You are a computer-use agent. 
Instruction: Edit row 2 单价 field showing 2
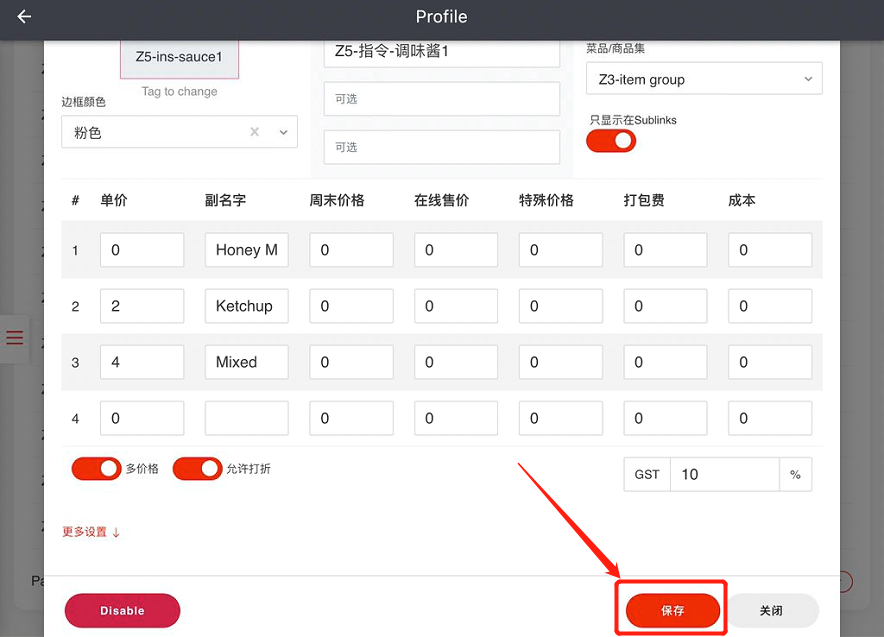click(142, 306)
